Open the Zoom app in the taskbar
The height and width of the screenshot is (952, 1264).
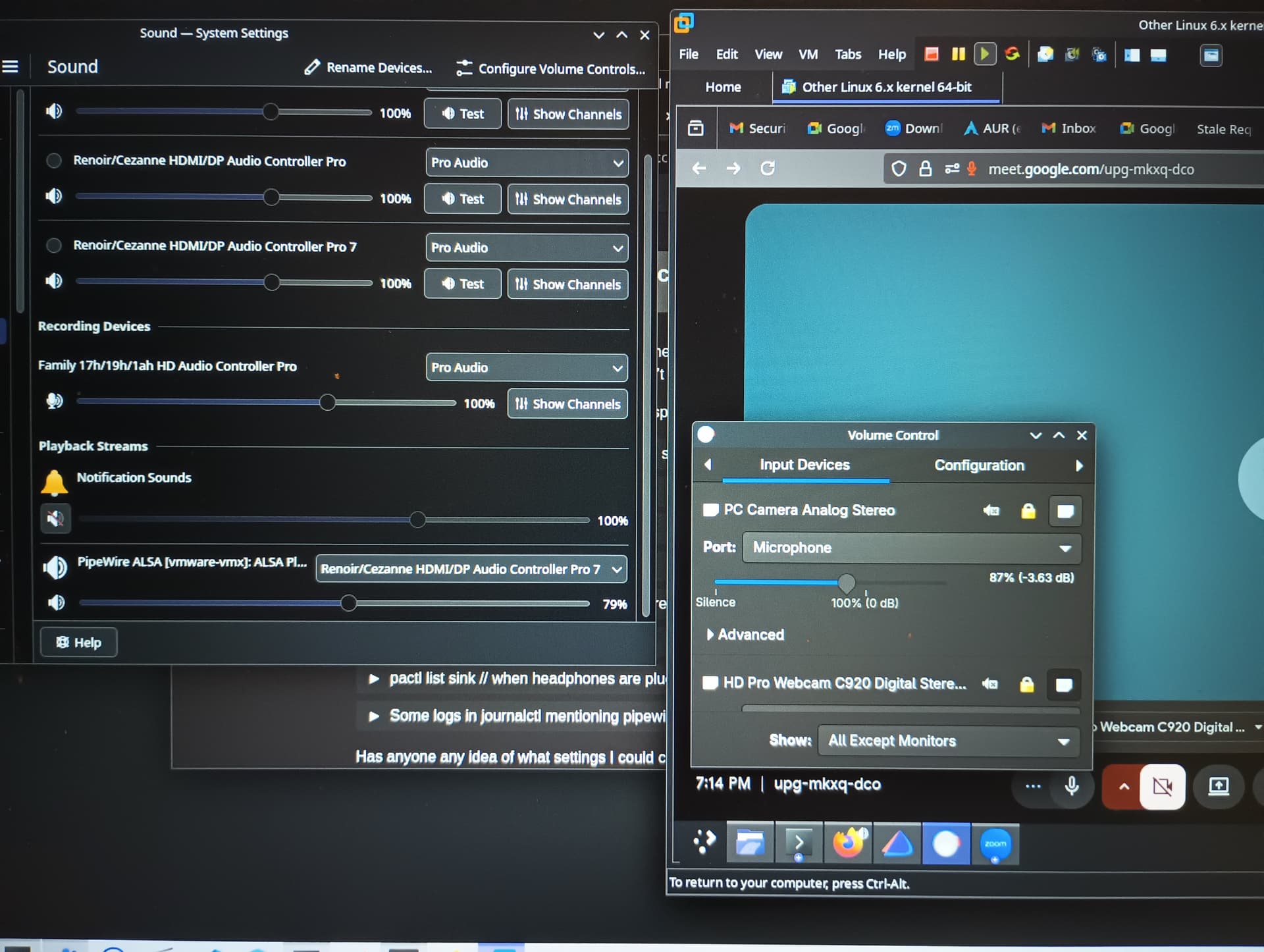tap(995, 844)
